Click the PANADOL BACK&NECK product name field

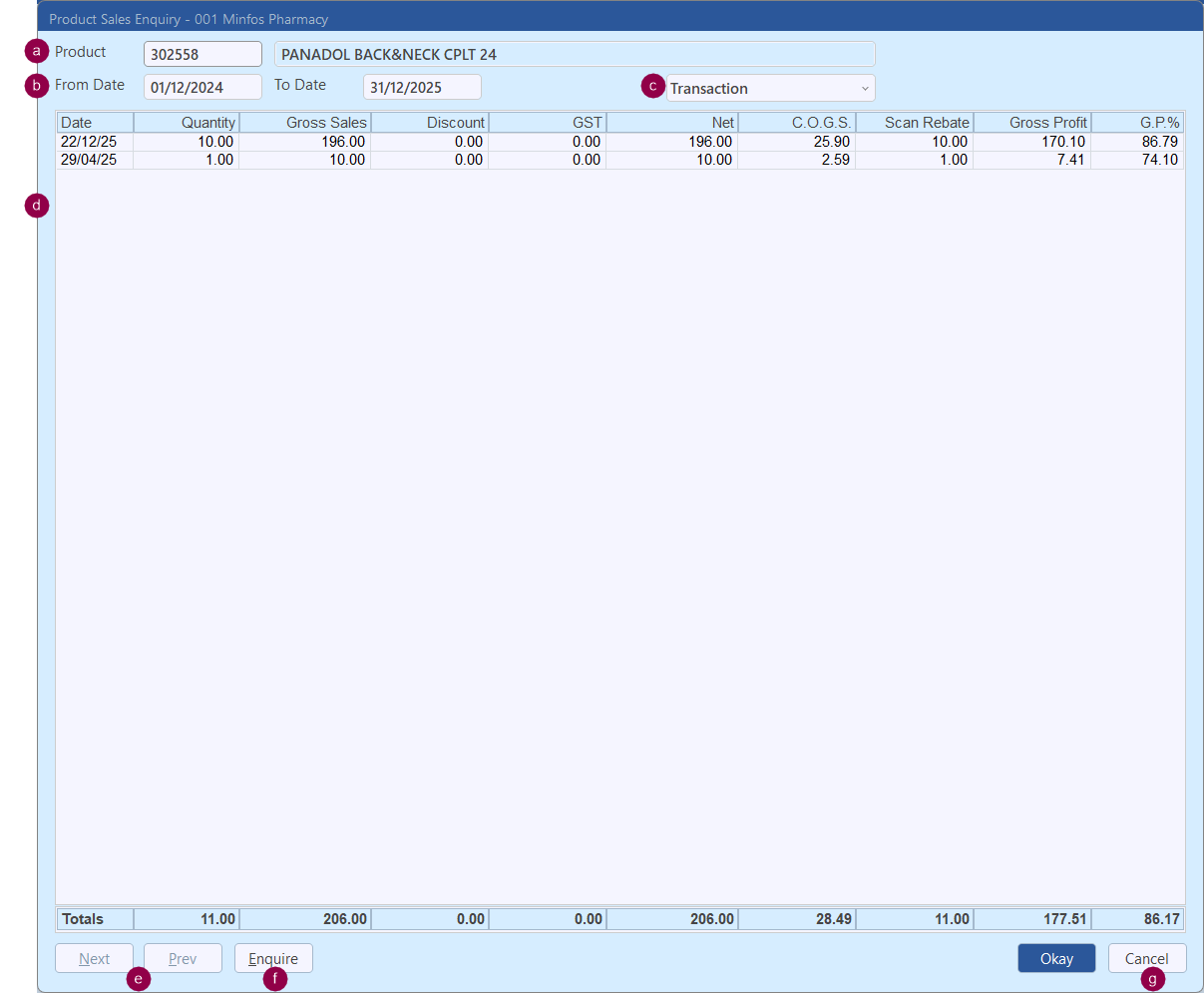click(x=574, y=54)
